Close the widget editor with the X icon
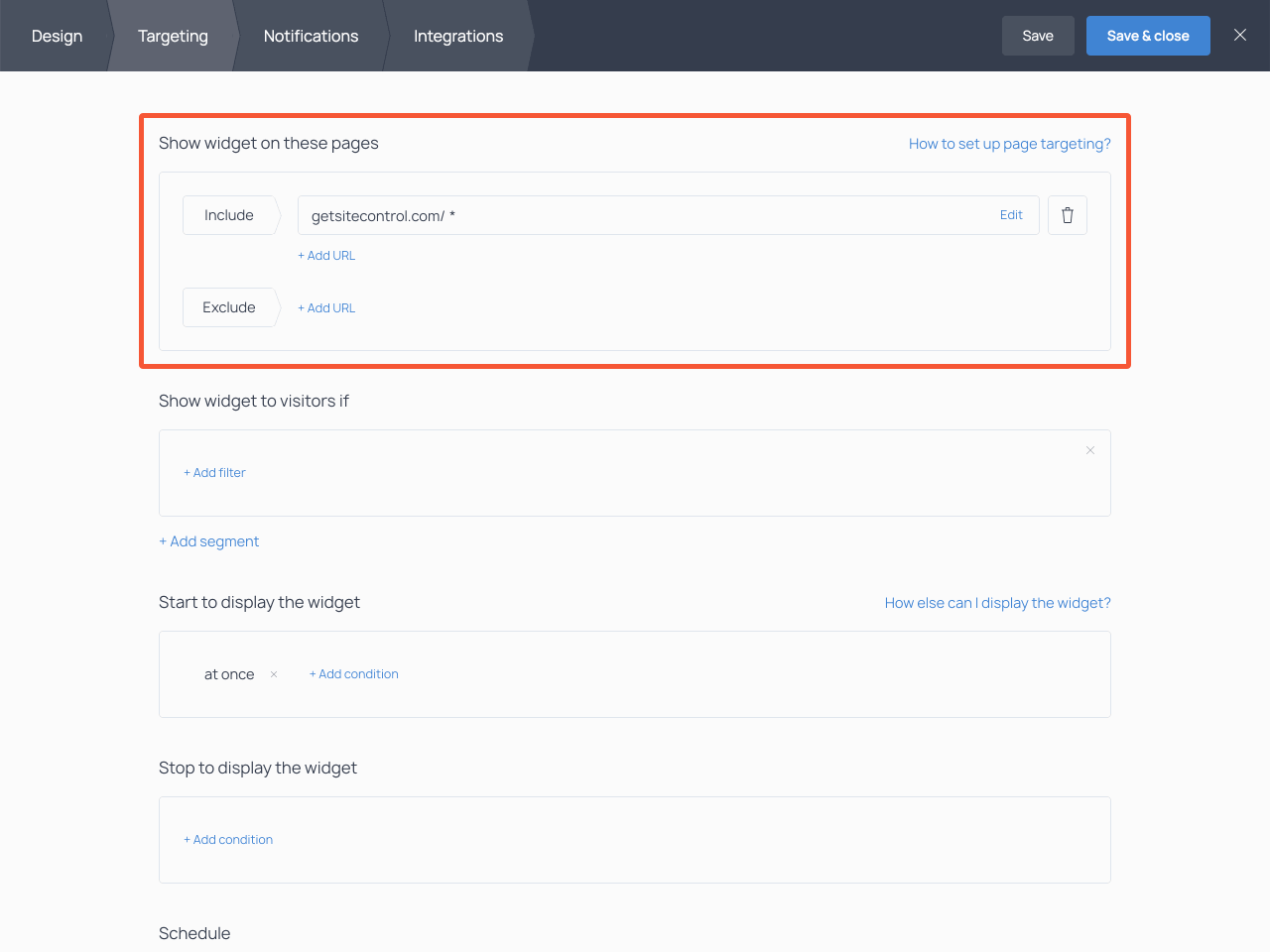This screenshot has width=1270, height=952. click(x=1239, y=35)
